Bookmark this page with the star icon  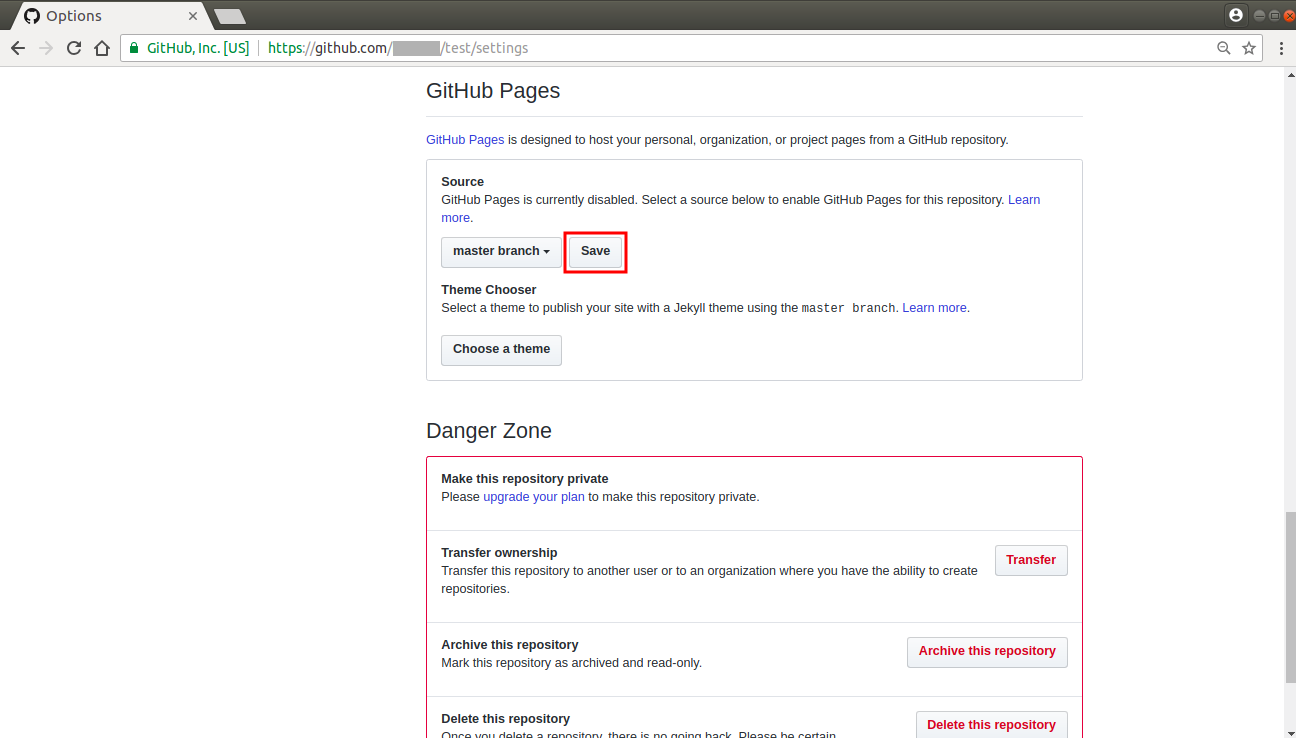point(1249,48)
